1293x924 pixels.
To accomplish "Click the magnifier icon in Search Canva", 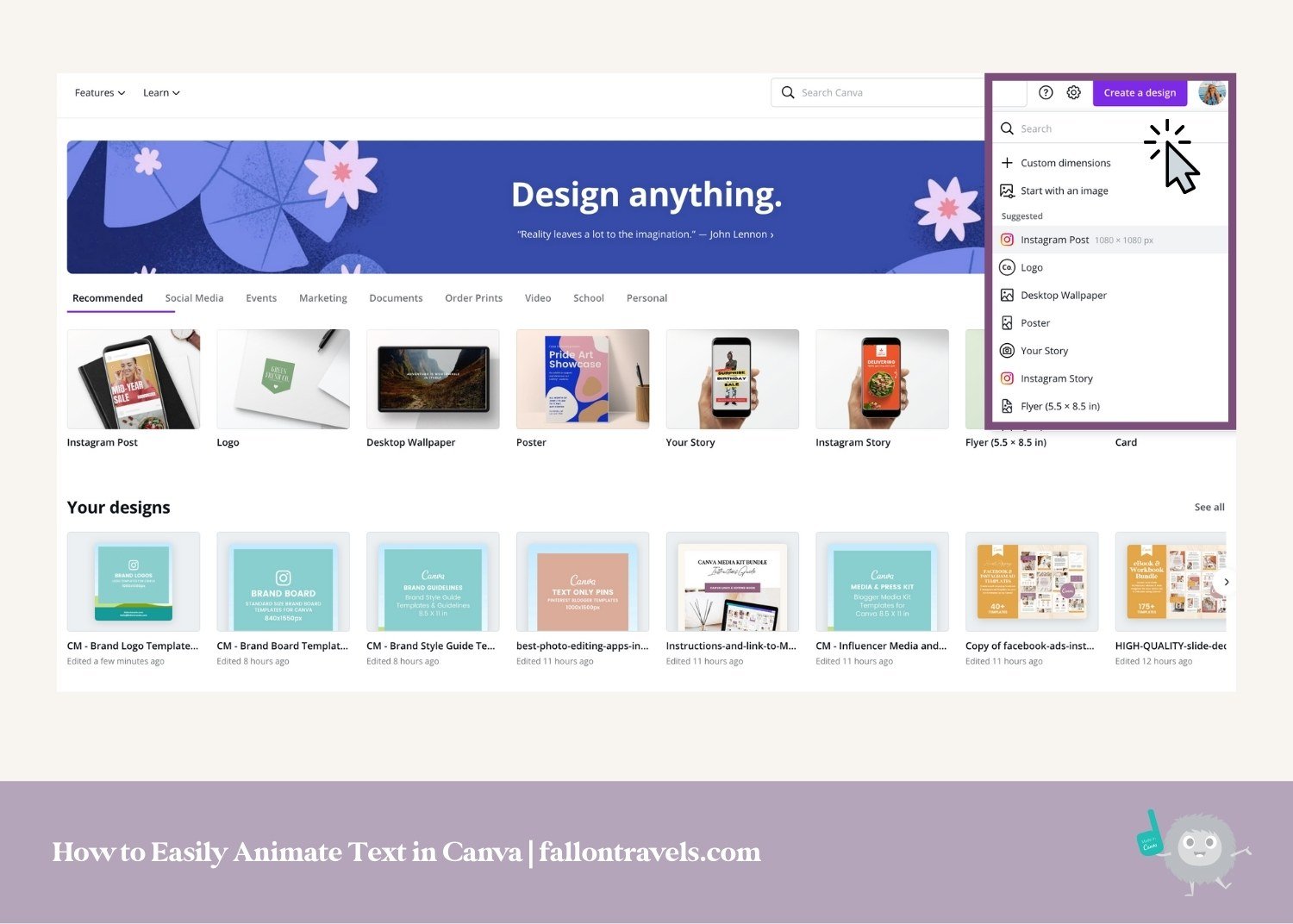I will point(788,92).
